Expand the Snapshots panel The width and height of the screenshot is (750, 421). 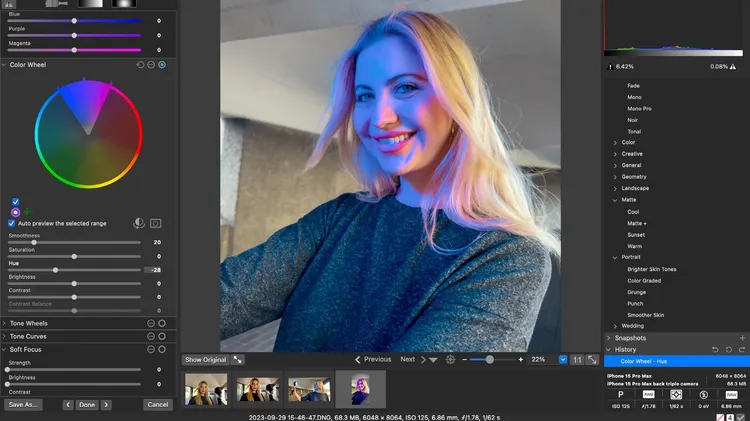(608, 338)
